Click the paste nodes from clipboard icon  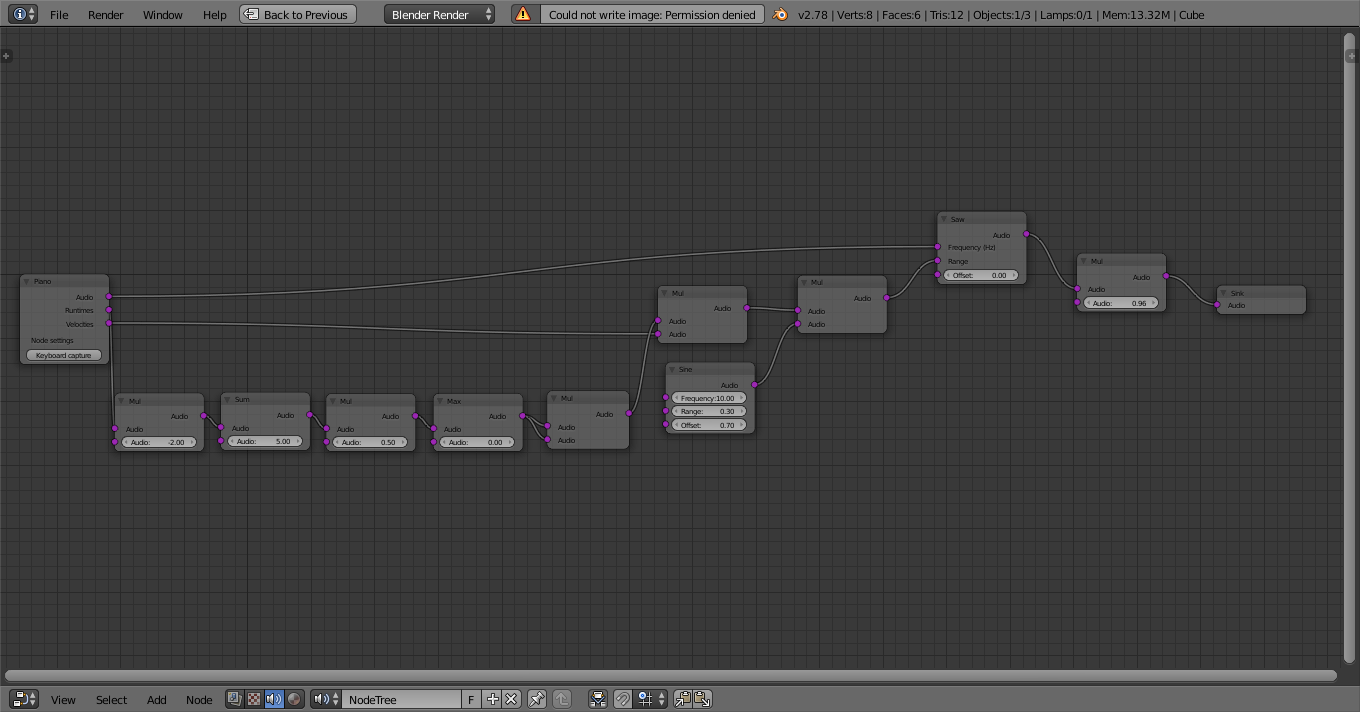point(702,699)
